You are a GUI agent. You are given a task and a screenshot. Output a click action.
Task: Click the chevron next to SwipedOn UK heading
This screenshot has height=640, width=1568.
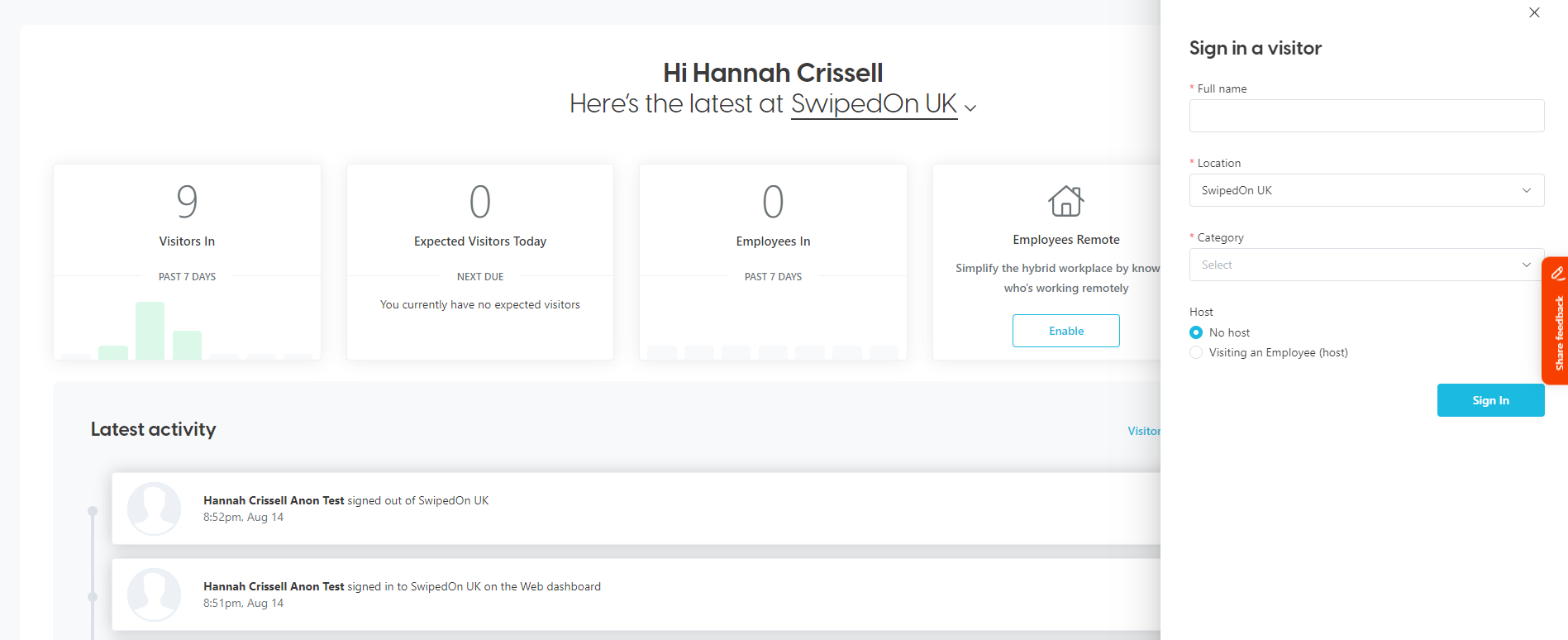tap(970, 107)
